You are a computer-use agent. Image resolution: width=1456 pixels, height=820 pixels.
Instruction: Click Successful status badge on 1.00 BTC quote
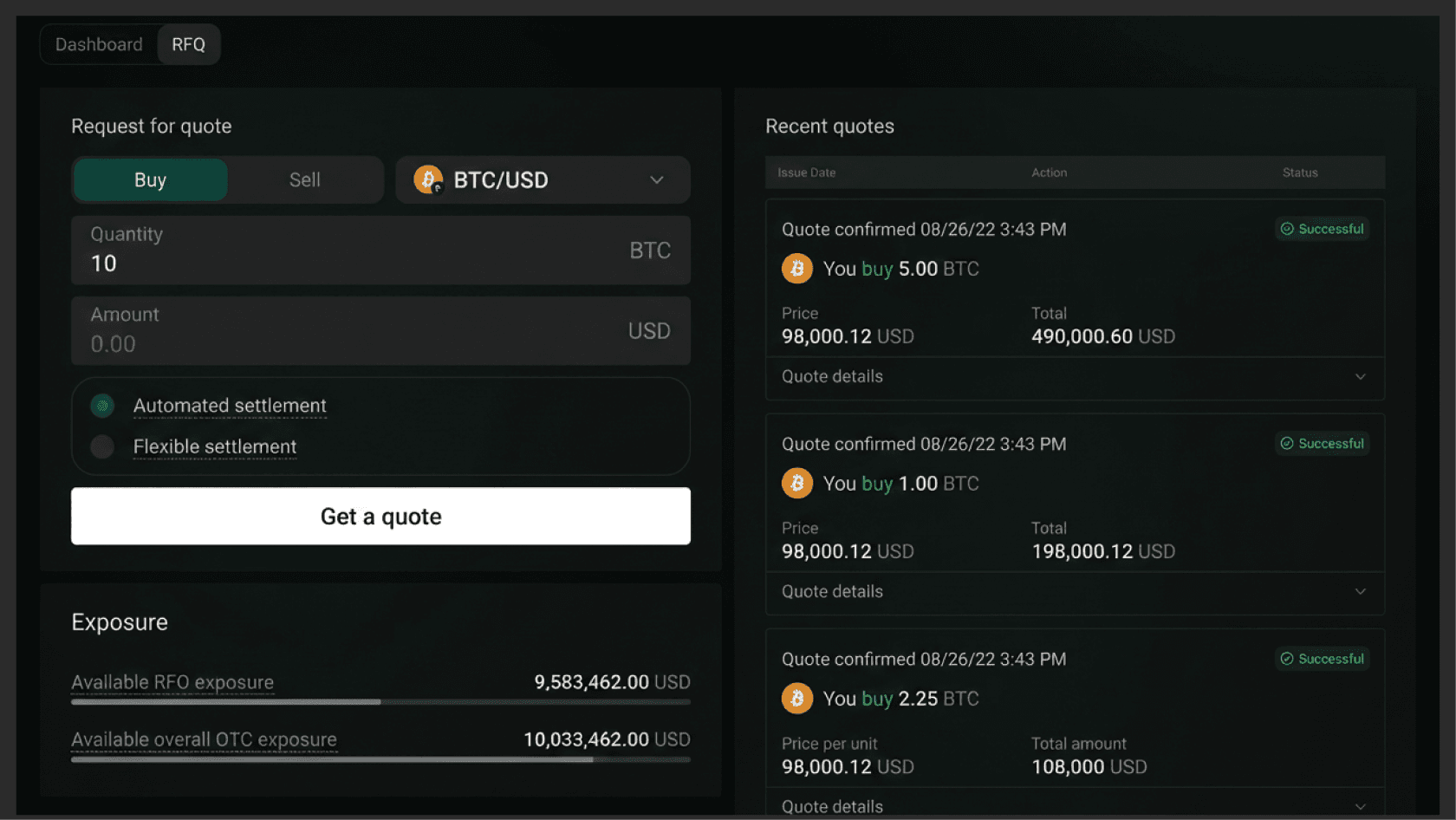pos(1322,444)
